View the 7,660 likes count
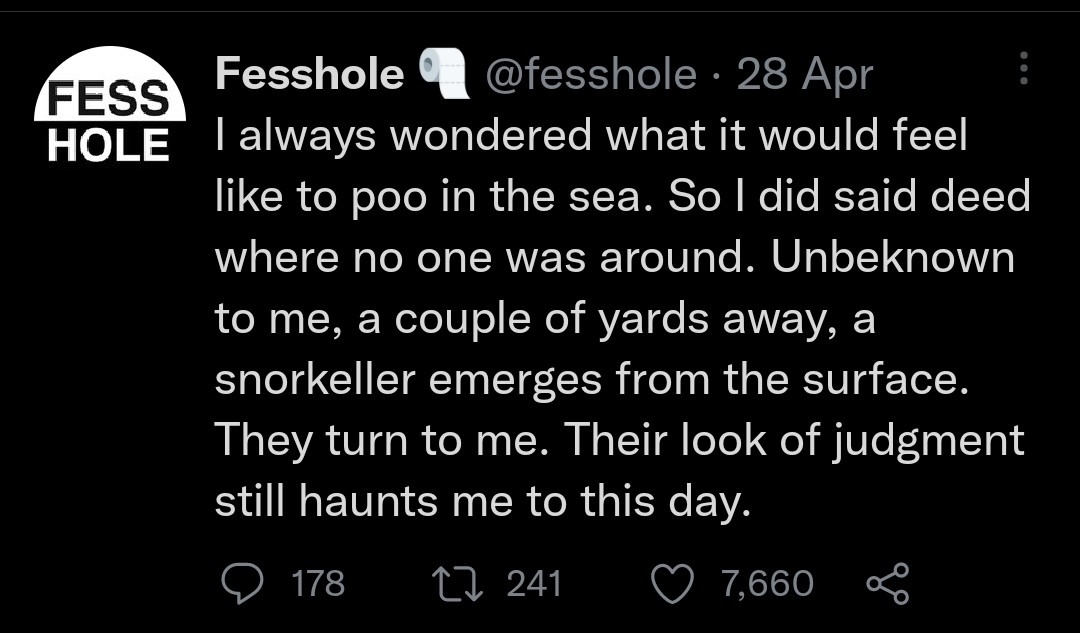Image resolution: width=1080 pixels, height=633 pixels. click(769, 583)
